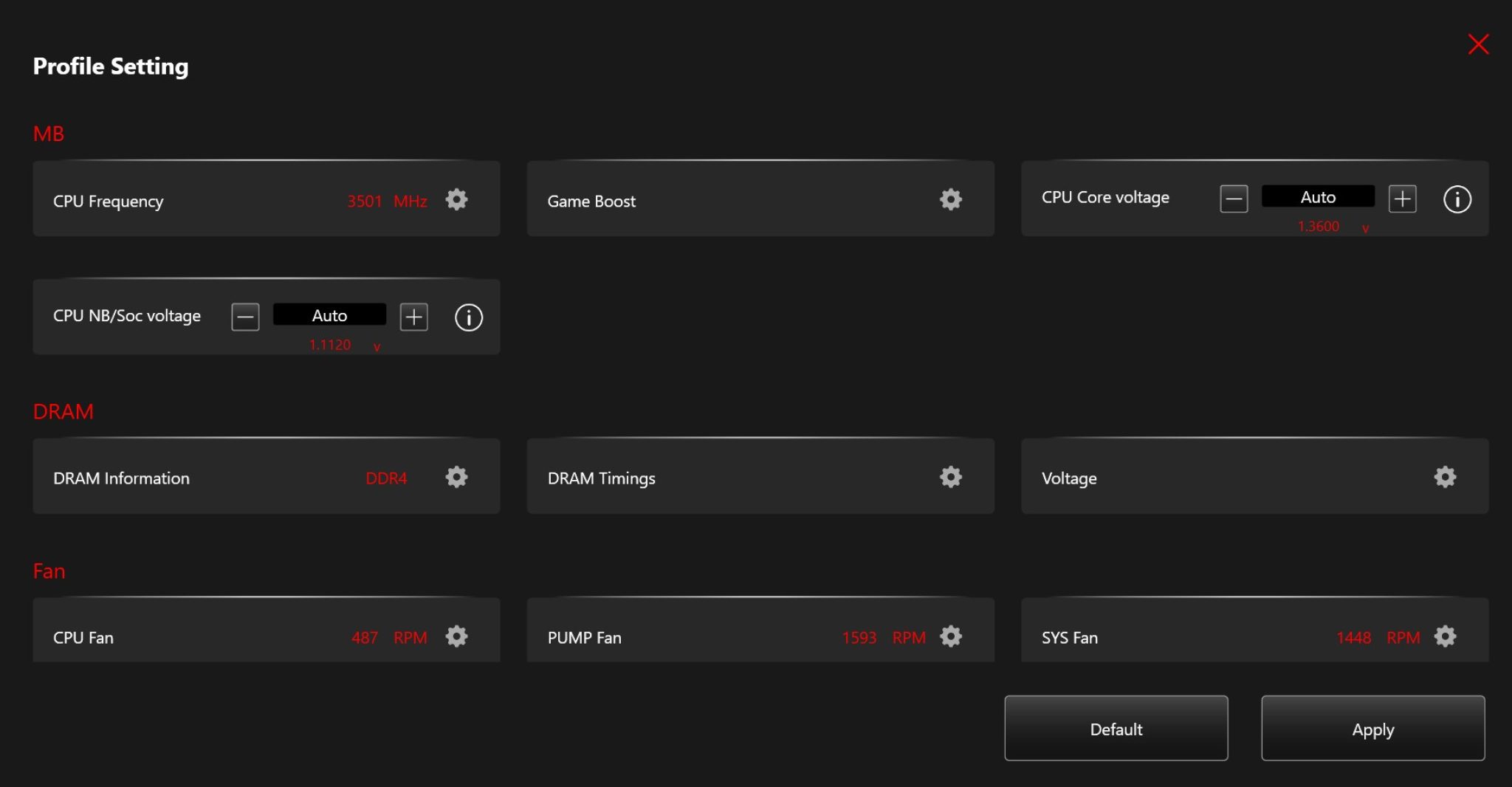Click CPU Core voltage Auto field
The height and width of the screenshot is (787, 1512).
coord(1318,197)
